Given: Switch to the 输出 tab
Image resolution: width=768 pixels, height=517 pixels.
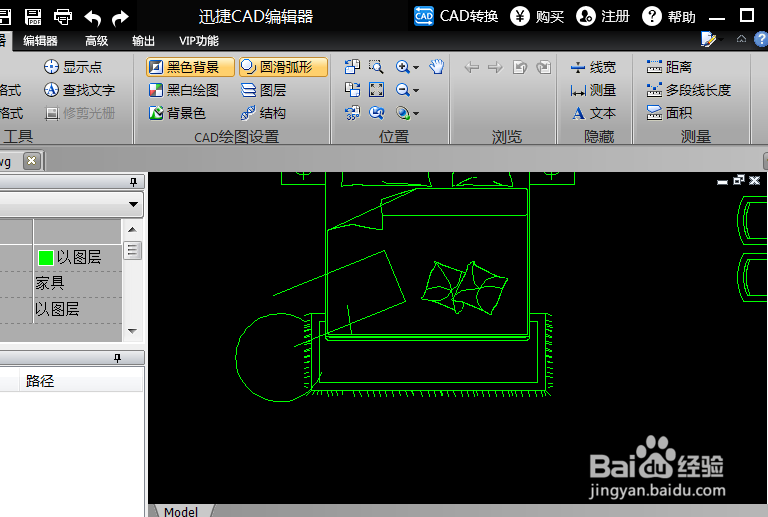Looking at the screenshot, I should tap(144, 41).
